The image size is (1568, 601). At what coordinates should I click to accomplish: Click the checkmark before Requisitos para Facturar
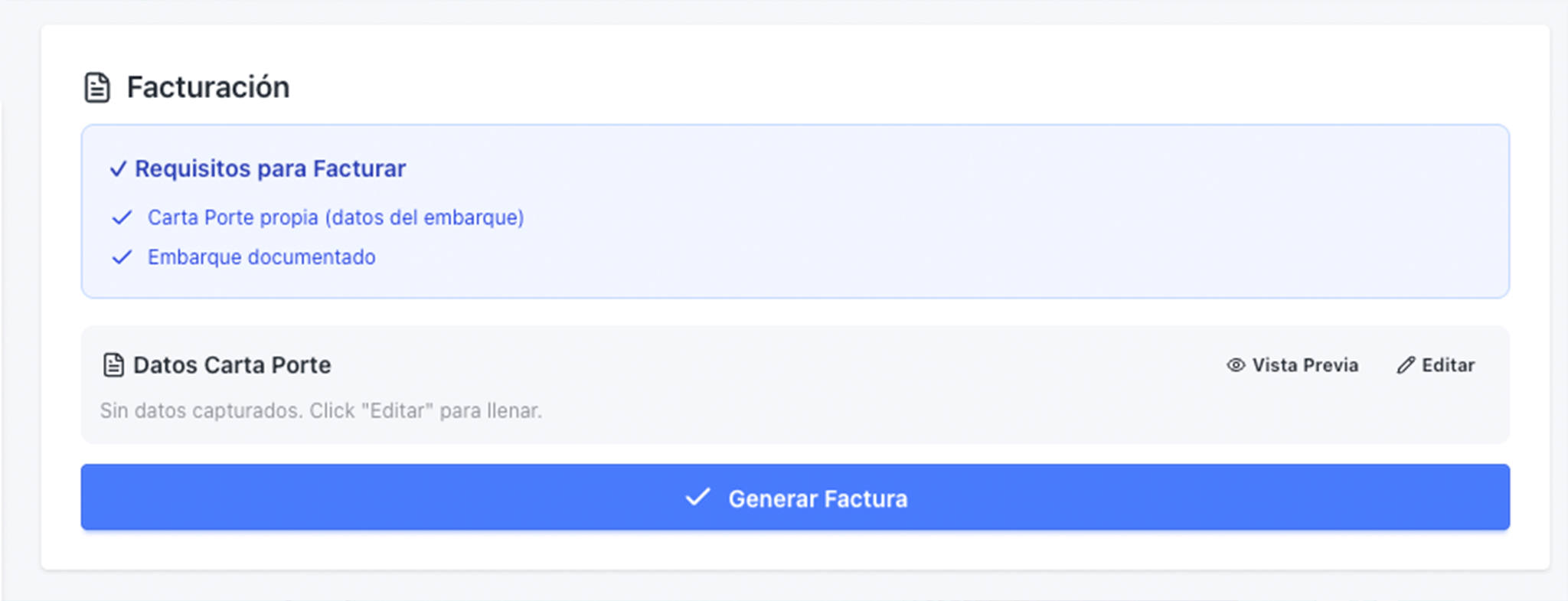[118, 169]
